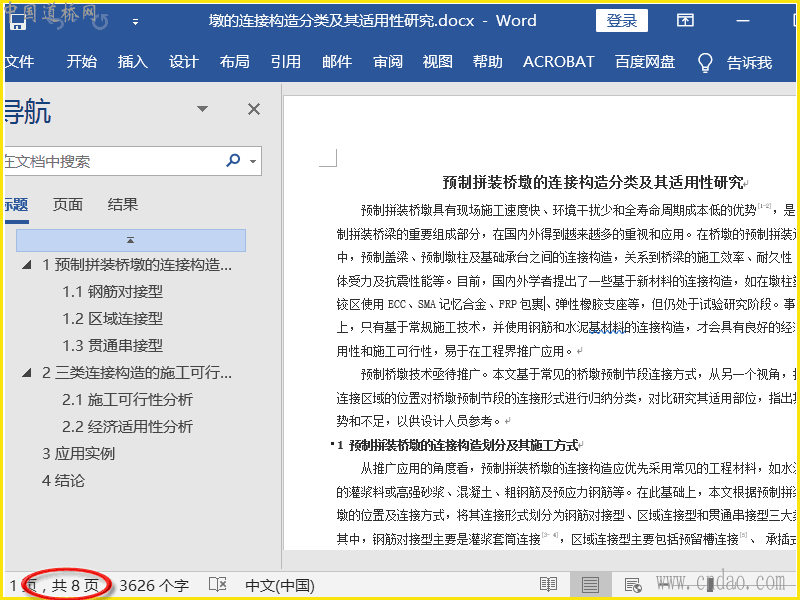Go to heading 2.1 施工可行性分析
Viewport: 800px width, 600px height.
[128, 400]
